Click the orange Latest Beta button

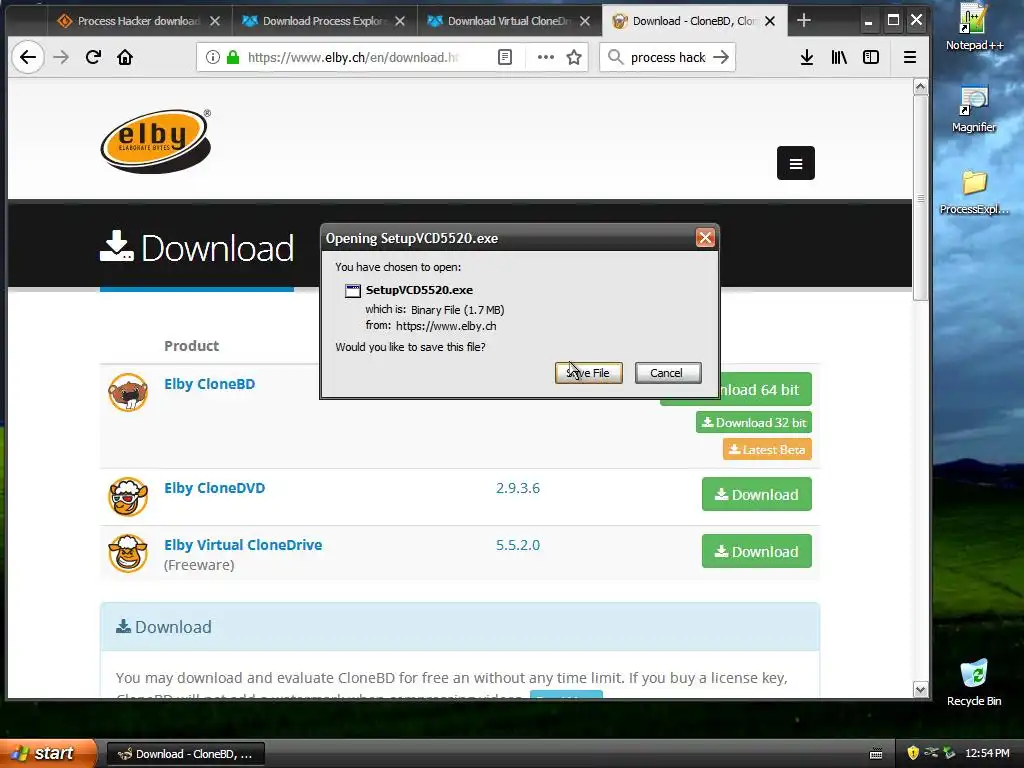(767, 449)
